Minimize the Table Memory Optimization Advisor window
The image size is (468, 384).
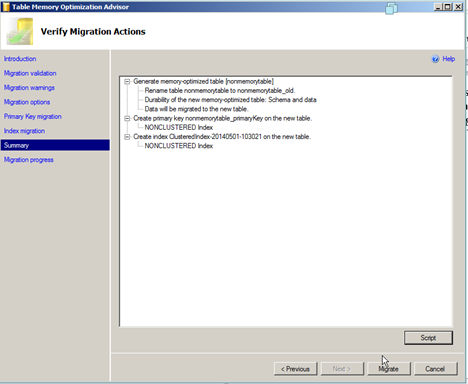coord(438,7)
